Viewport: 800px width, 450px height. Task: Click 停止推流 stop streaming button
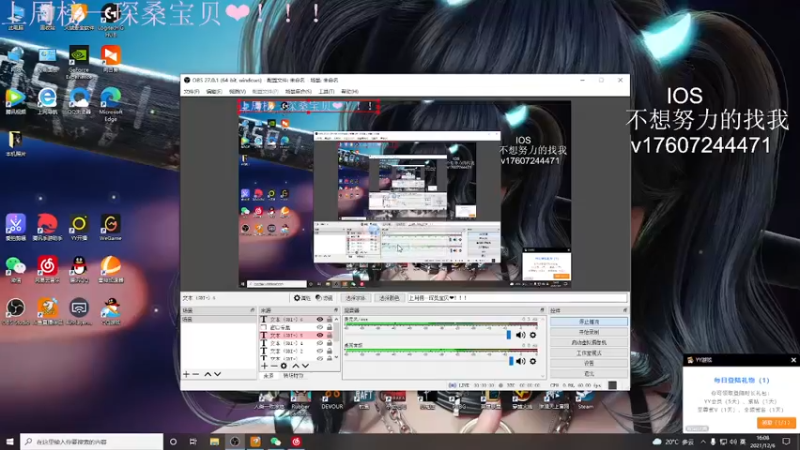589,322
